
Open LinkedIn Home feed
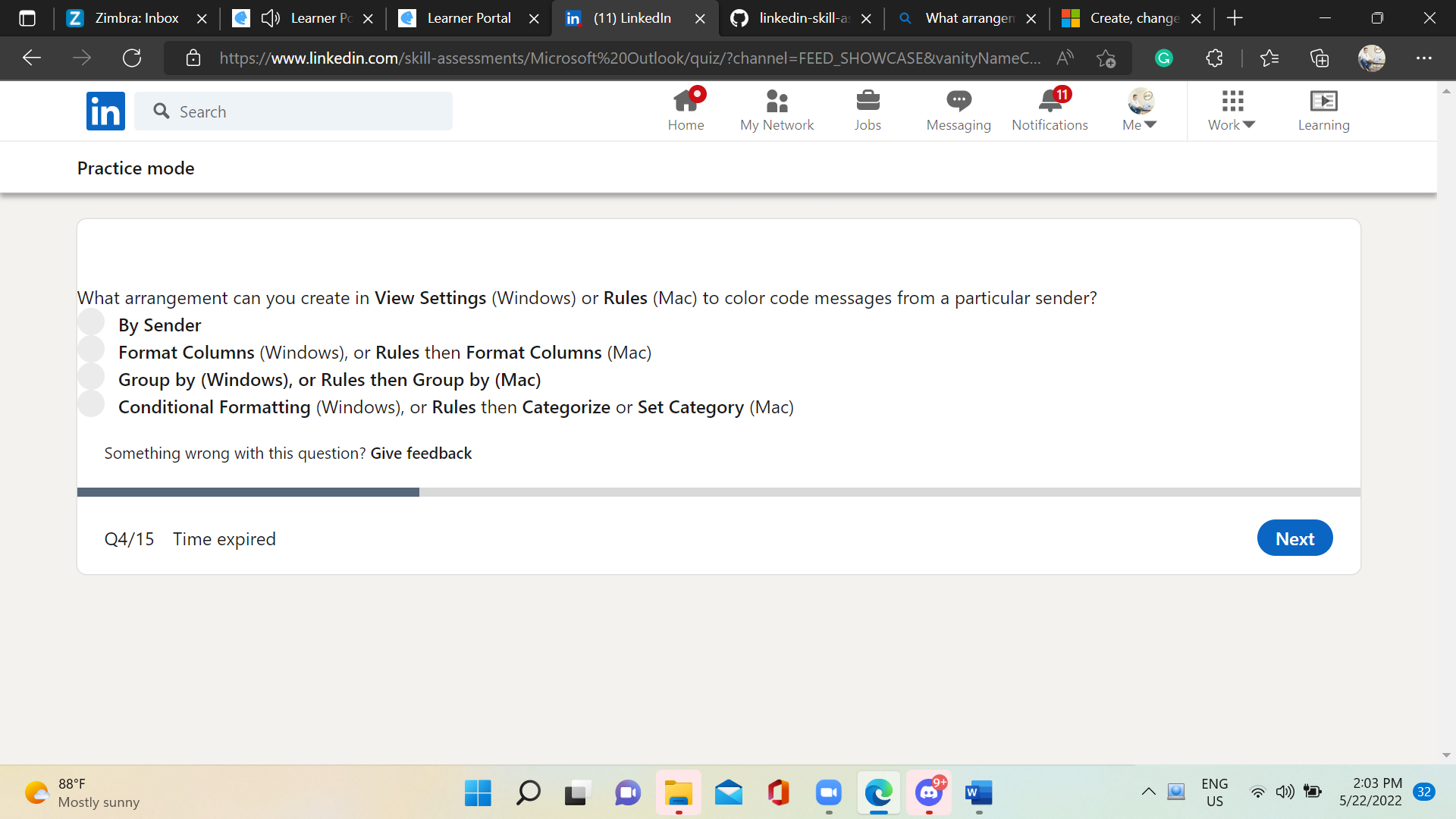pyautogui.click(x=686, y=110)
